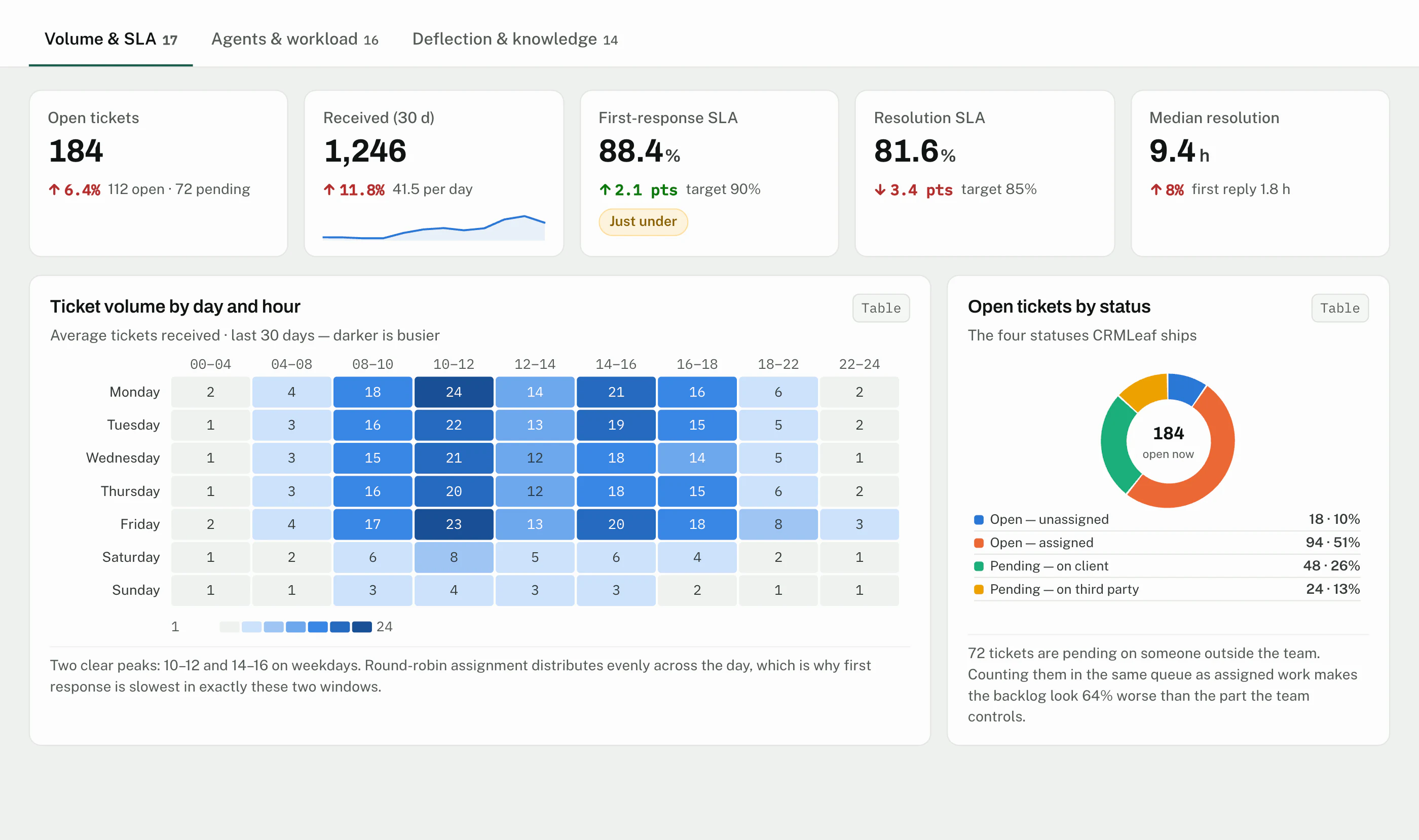The height and width of the screenshot is (840, 1419).
Task: Click Friday 22–24 cell showing 3
Action: 859,524
